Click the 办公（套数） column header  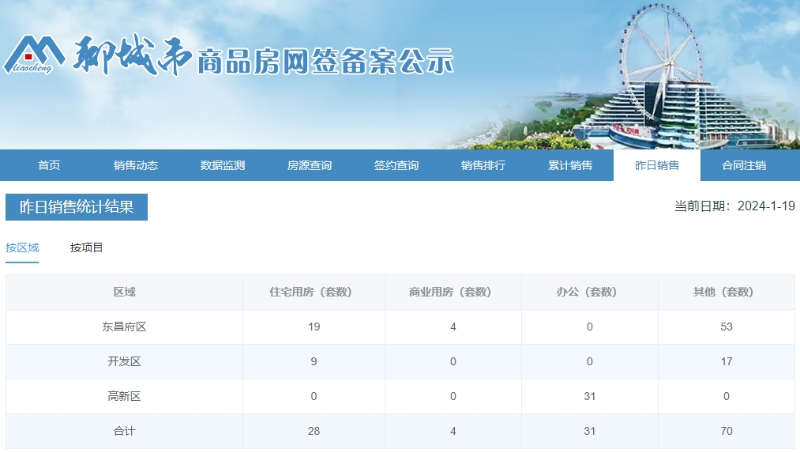pyautogui.click(x=589, y=292)
